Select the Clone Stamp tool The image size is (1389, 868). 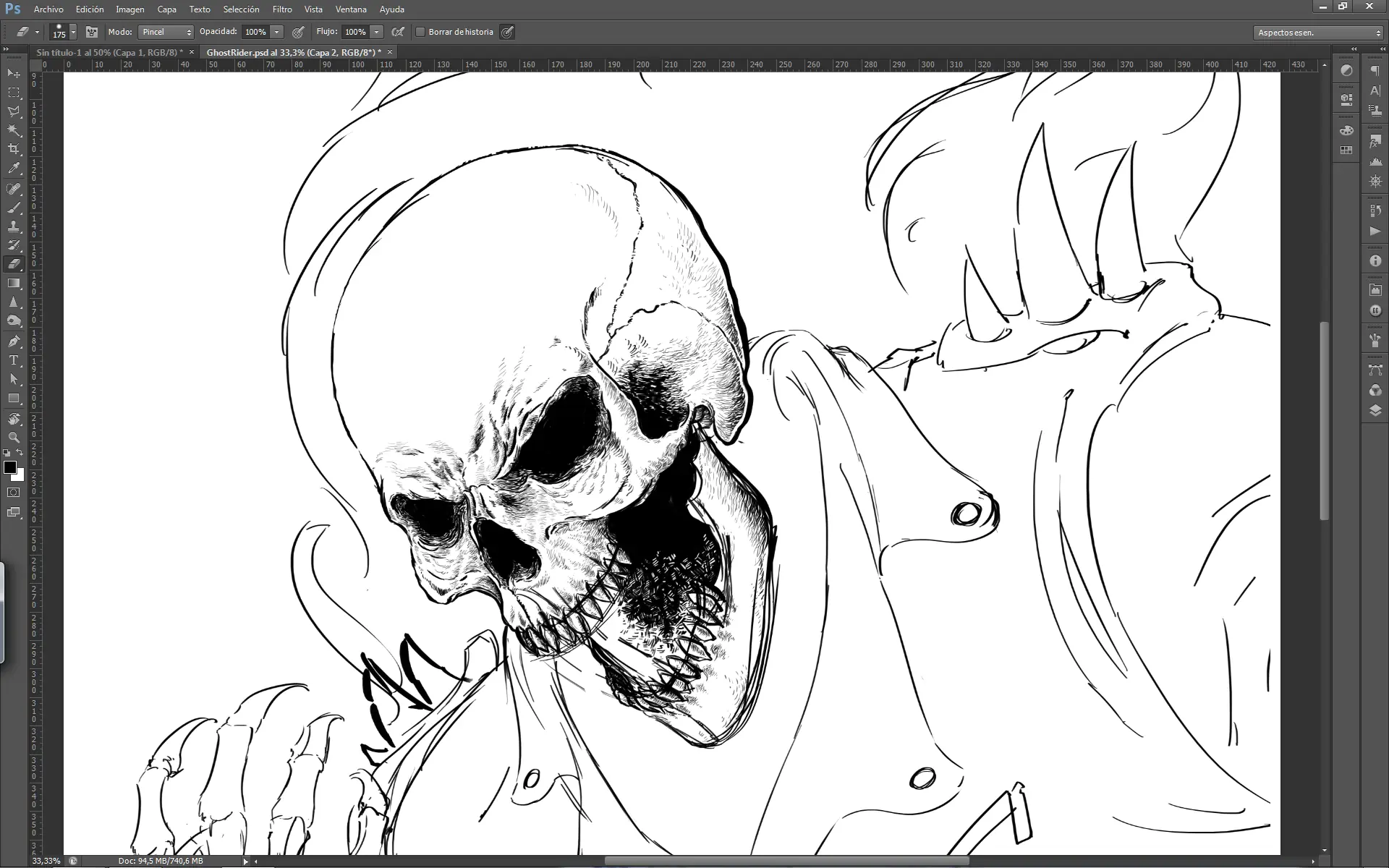[x=14, y=226]
